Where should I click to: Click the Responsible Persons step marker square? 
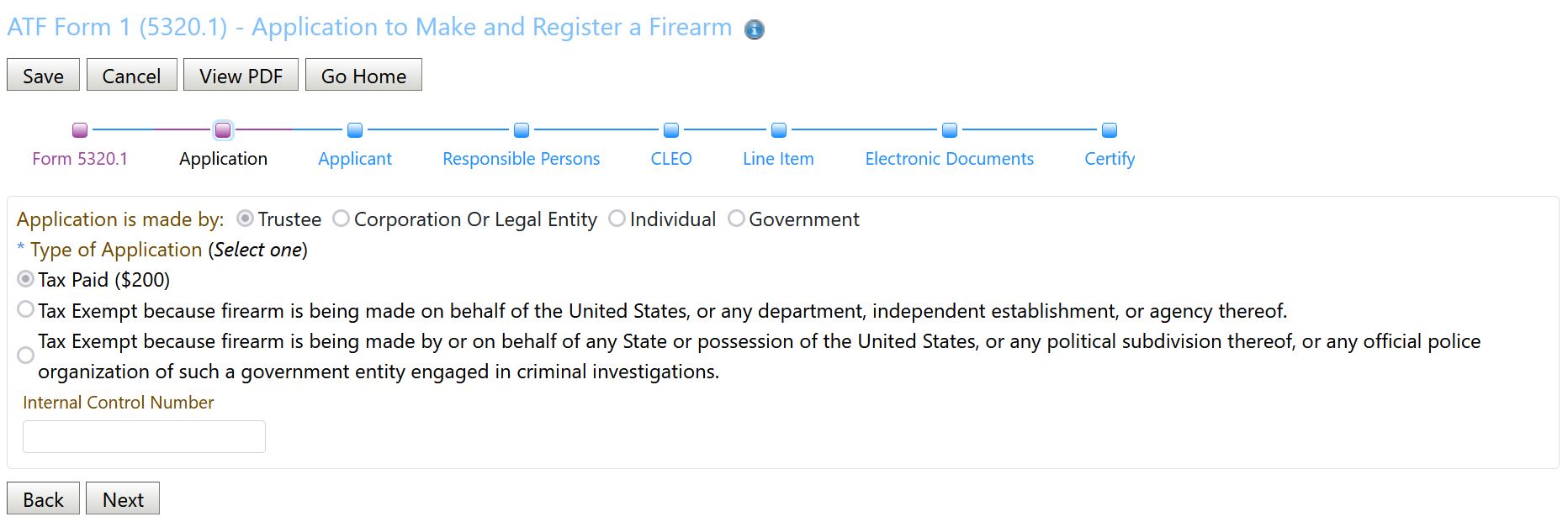[x=522, y=130]
